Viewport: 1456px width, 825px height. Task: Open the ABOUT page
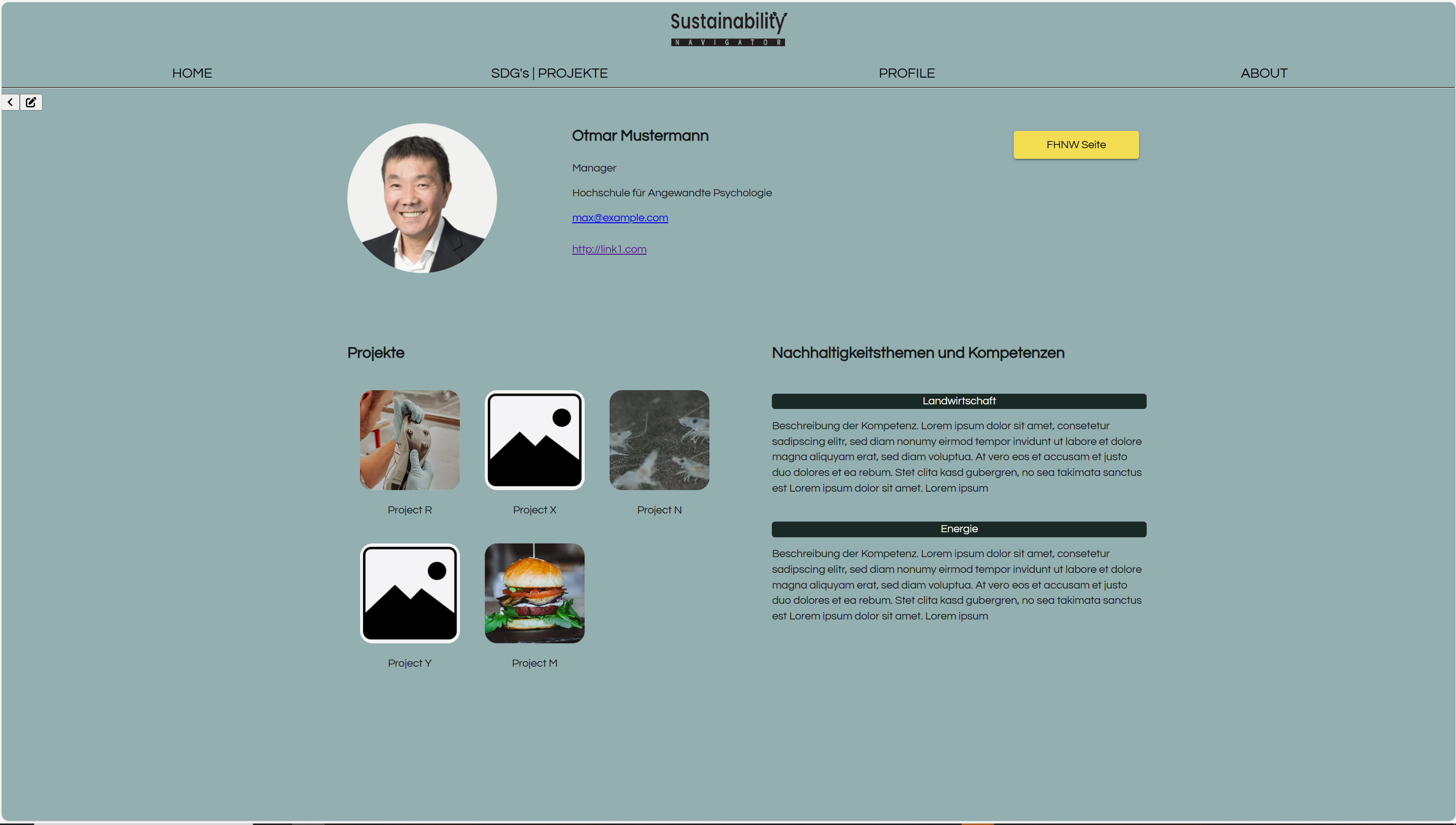coord(1263,73)
